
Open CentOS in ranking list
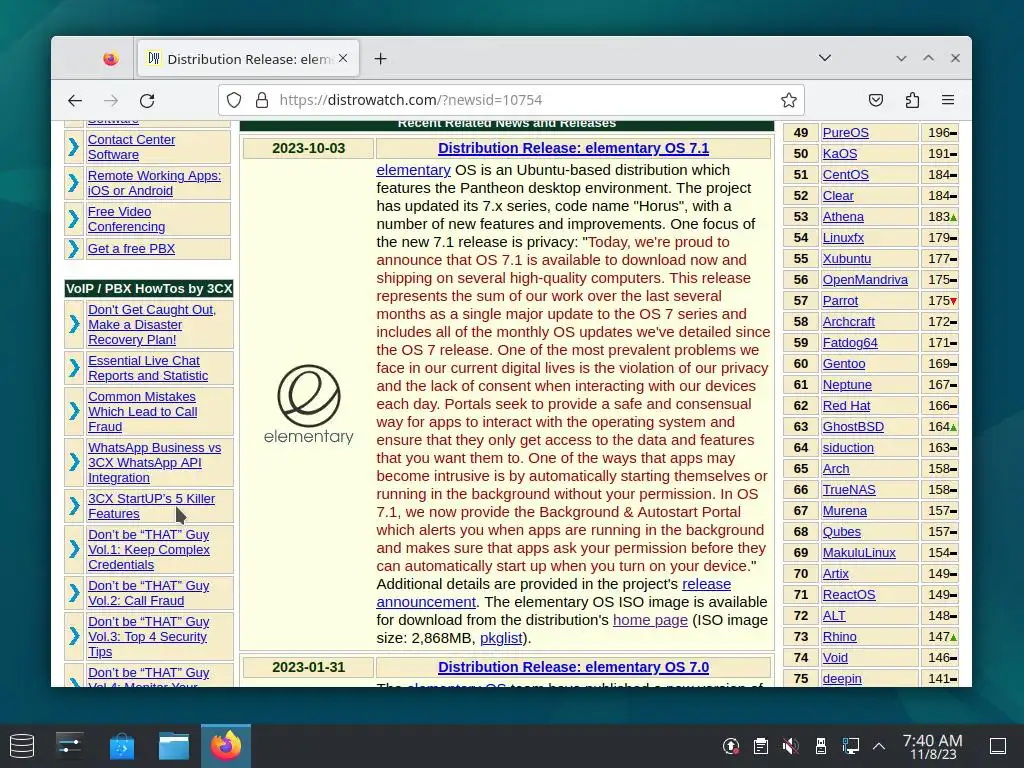point(846,174)
